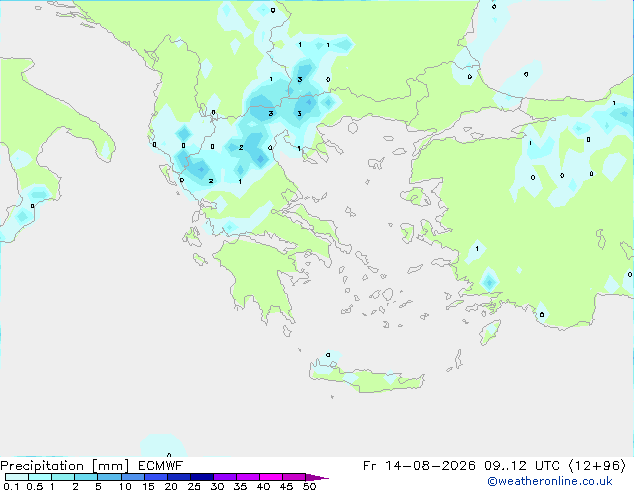The height and width of the screenshot is (490, 634).
Task: Click the dark navy 25–30 mm legend swatch
Action: (201, 477)
